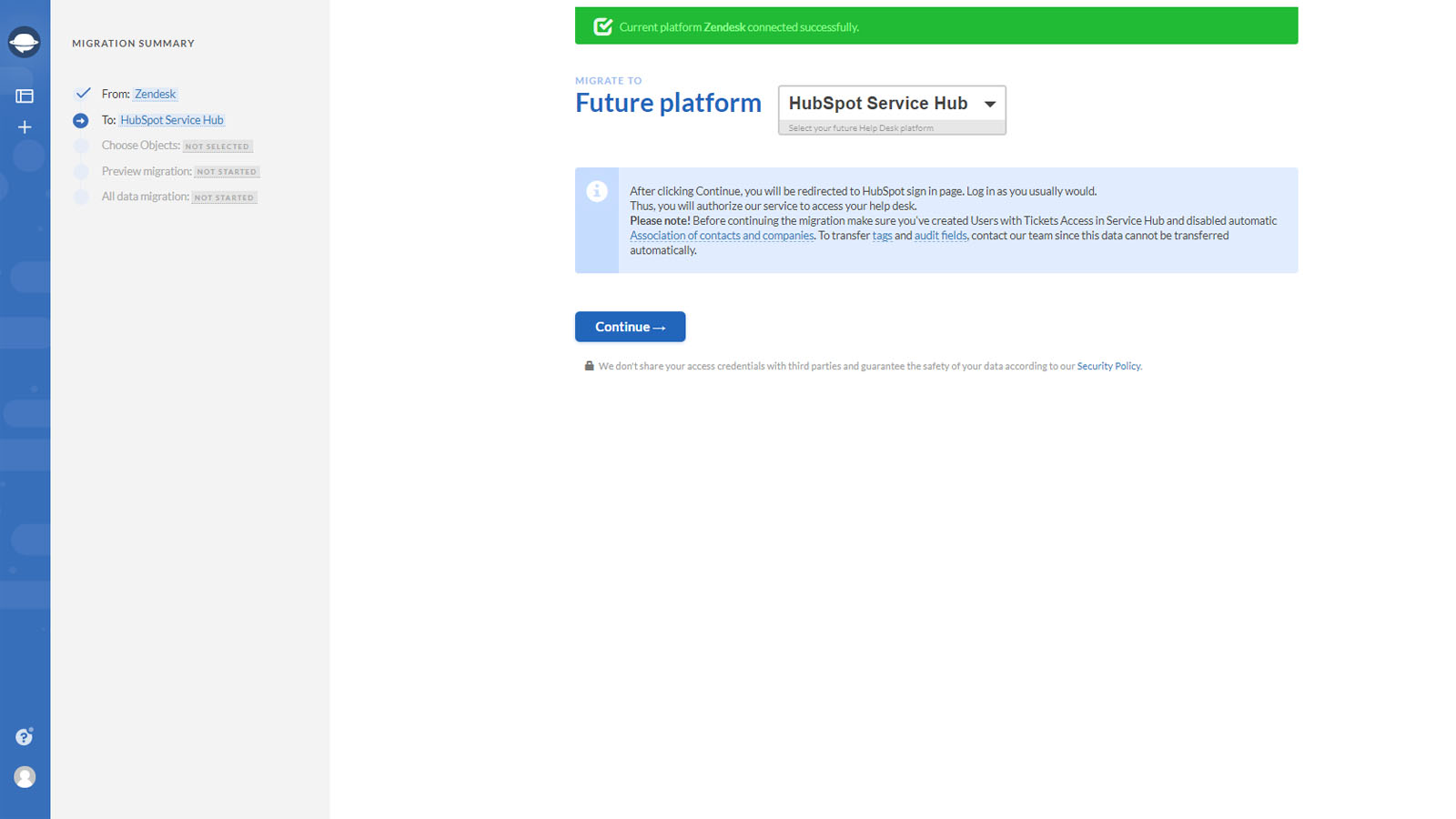Click the planet logo in the sidebar
The width and height of the screenshot is (1456, 819).
[25, 42]
